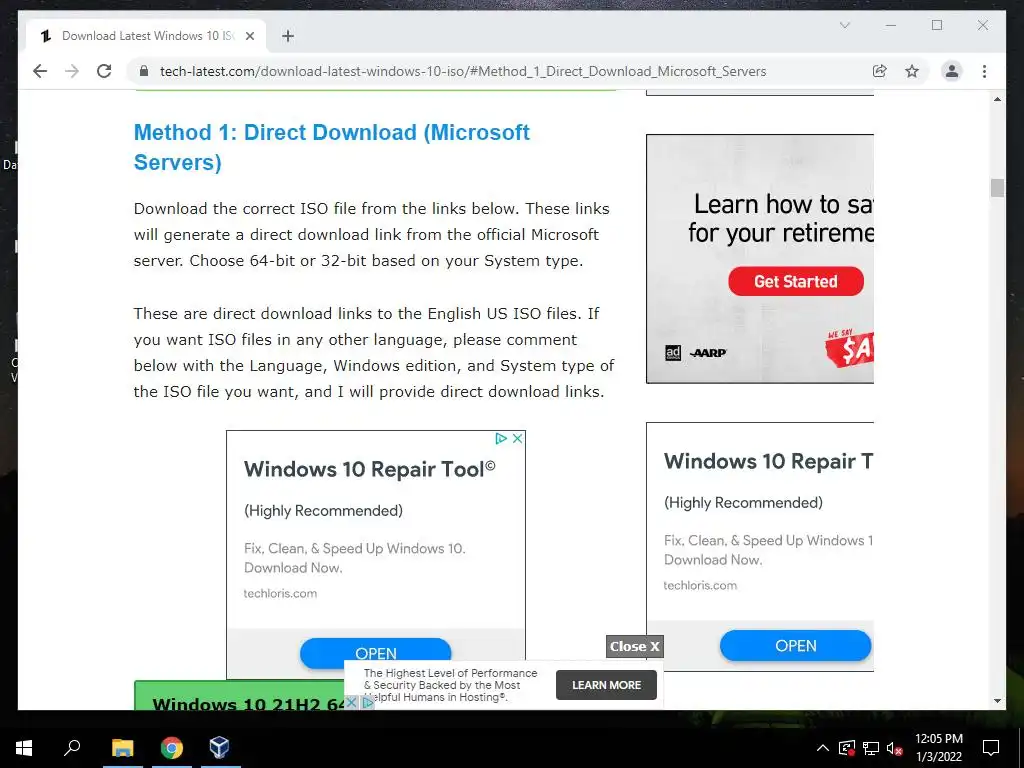Click the Close X overlay button

tap(634, 646)
